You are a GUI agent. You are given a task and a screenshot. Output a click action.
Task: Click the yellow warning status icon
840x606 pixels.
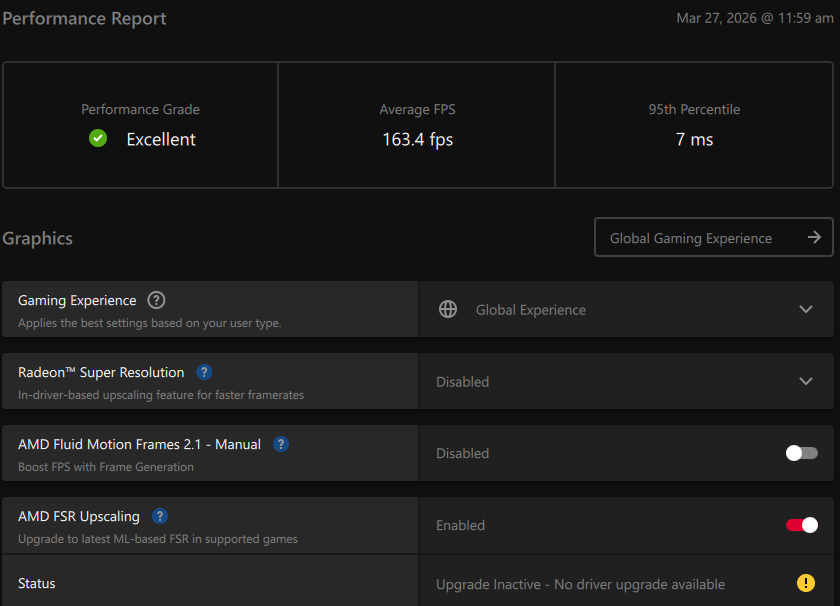806,583
